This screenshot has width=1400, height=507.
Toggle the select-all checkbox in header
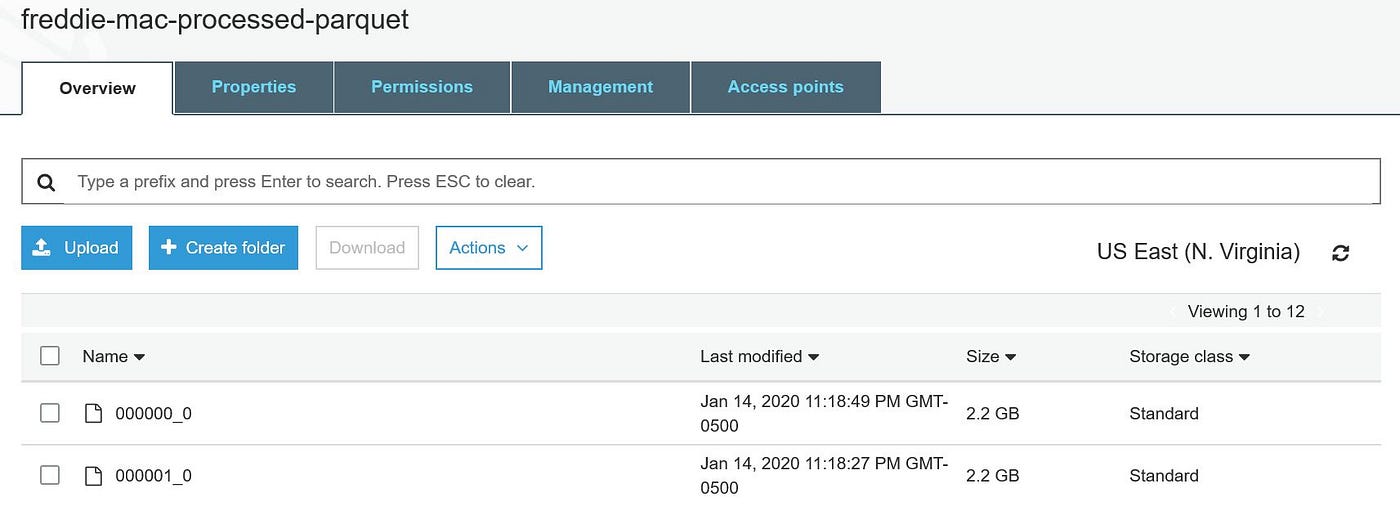50,355
